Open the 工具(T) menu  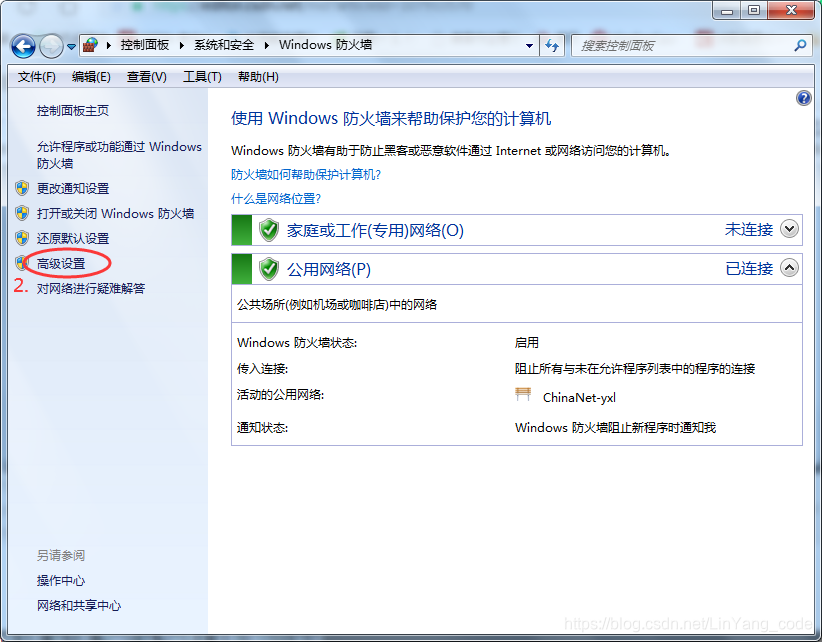(202, 77)
